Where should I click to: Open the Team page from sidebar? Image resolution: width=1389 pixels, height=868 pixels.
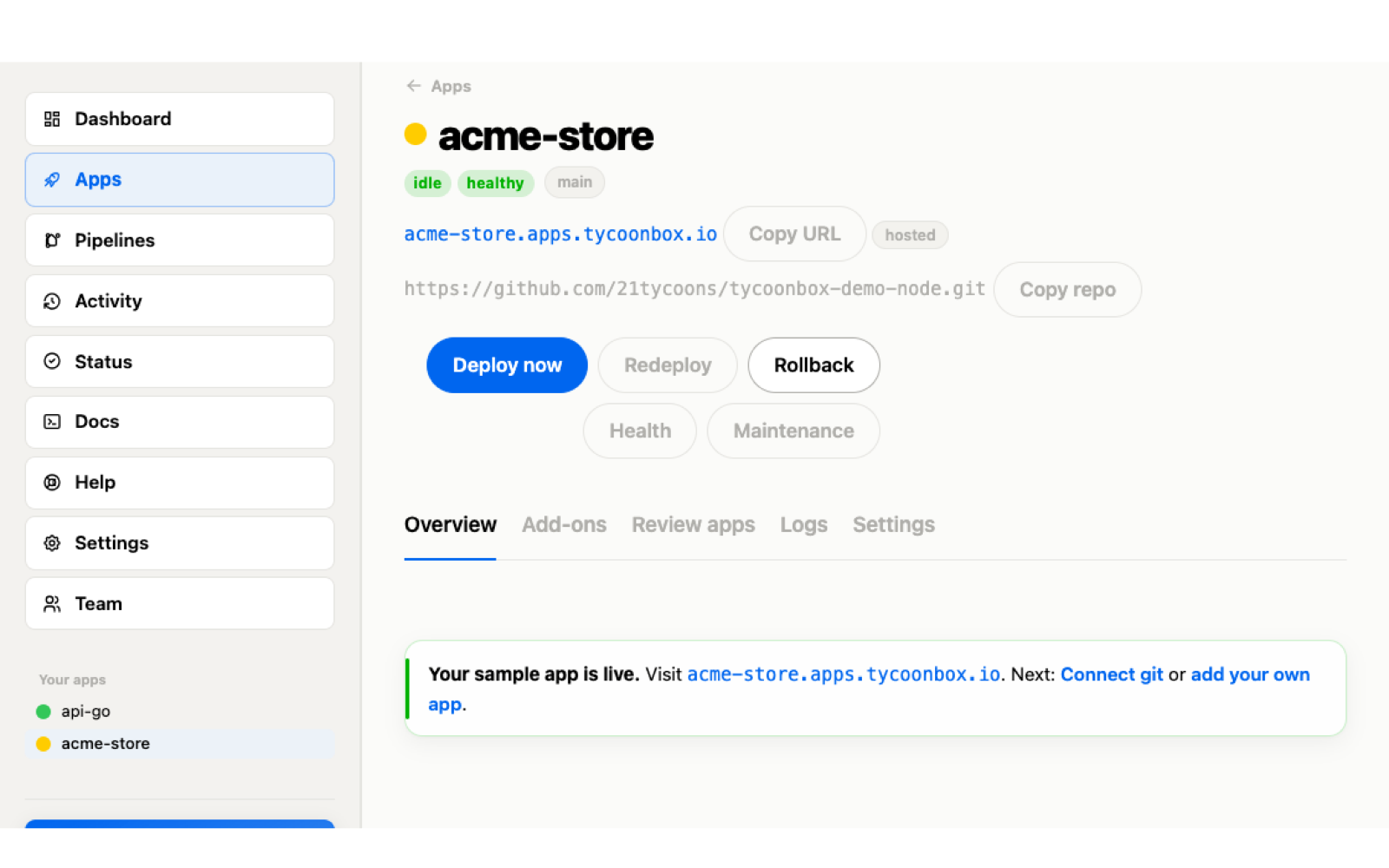coord(180,603)
